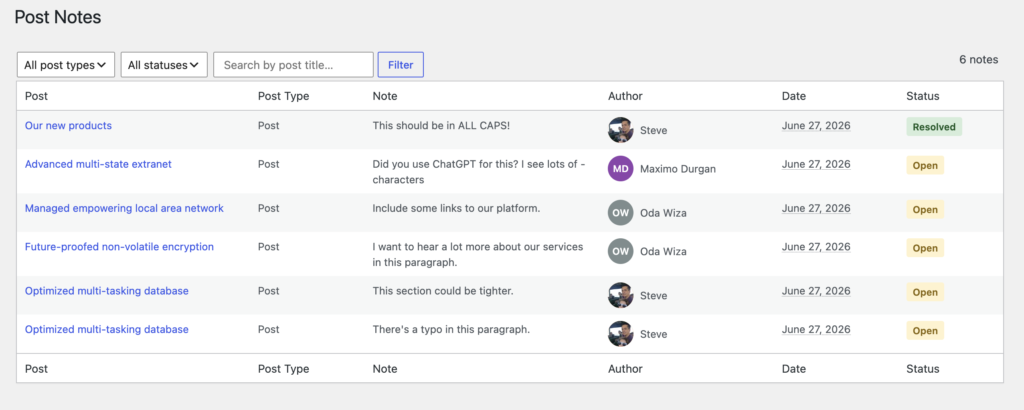Click Steve's avatar in typo paragraph row
Screen dimensions: 1024x410
click(620, 334)
